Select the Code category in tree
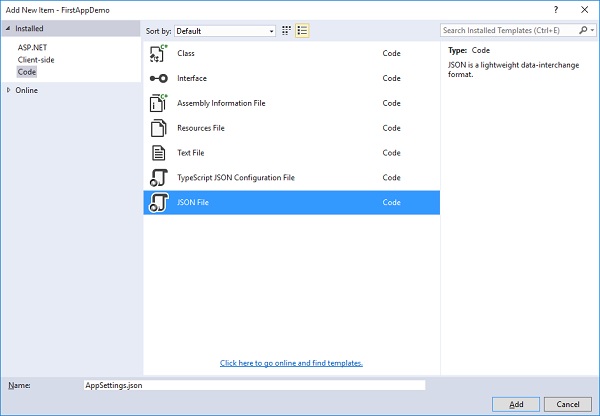Image resolution: width=600 pixels, height=416 pixels. tap(26, 72)
